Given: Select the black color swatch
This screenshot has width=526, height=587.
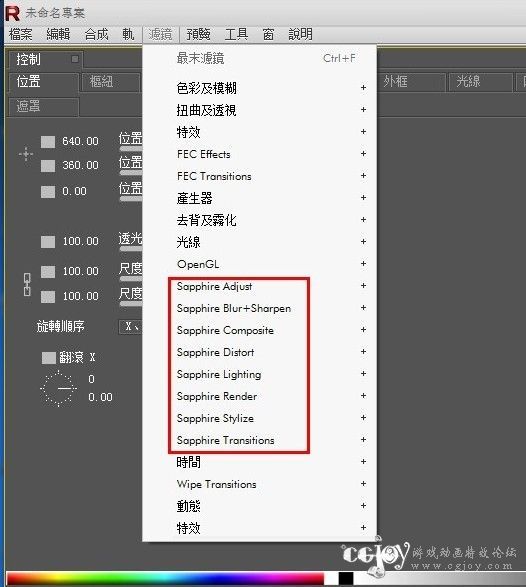Looking at the screenshot, I should click(346, 578).
